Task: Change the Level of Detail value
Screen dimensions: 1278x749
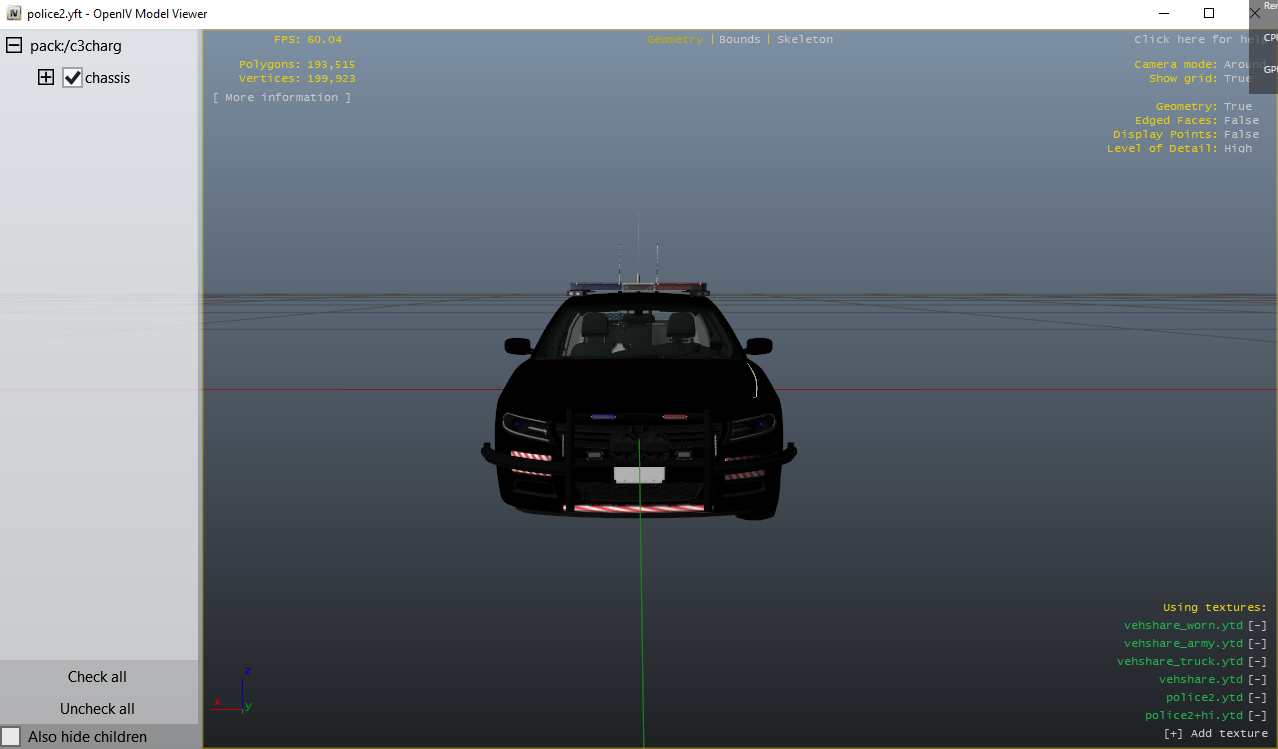Action: pyautogui.click(x=1237, y=149)
